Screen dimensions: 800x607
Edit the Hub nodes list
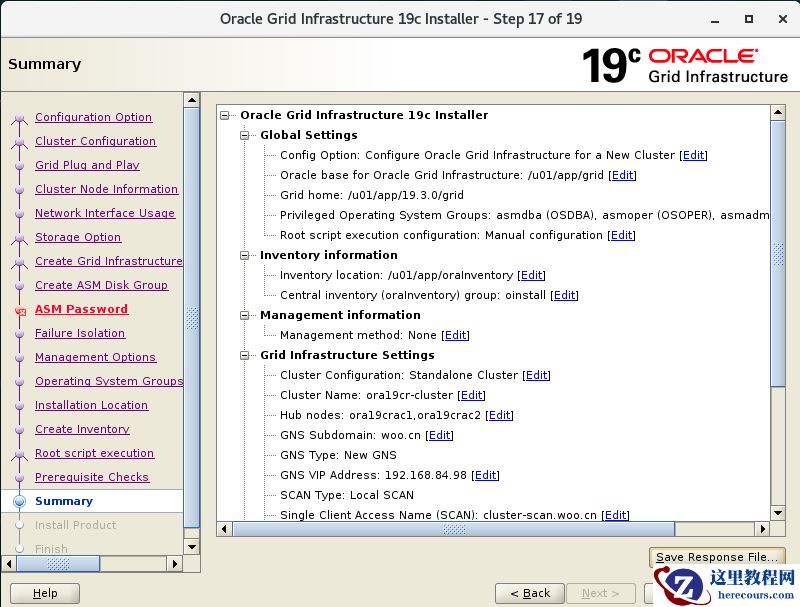click(499, 415)
